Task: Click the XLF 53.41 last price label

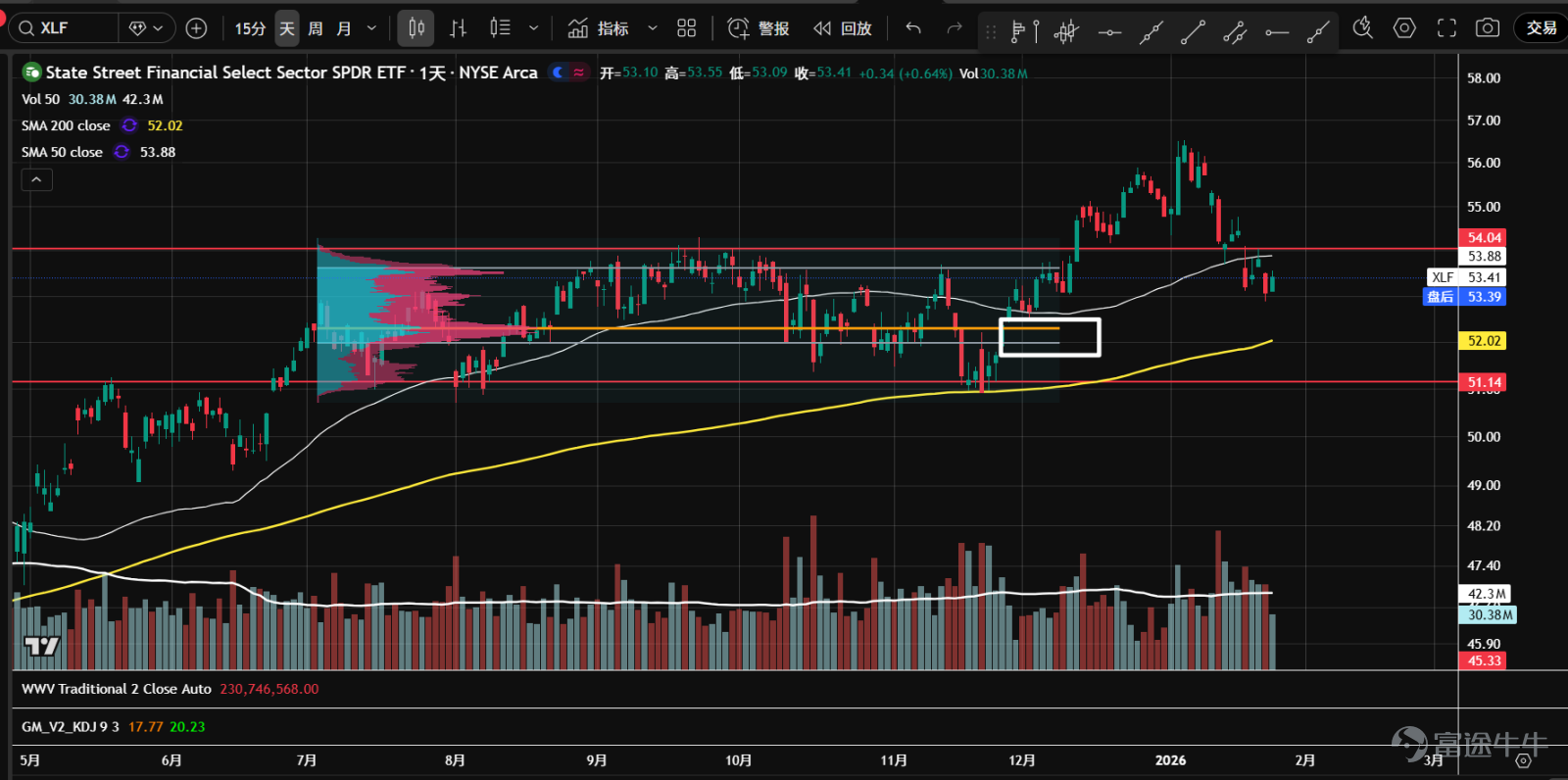Action: click(1466, 277)
